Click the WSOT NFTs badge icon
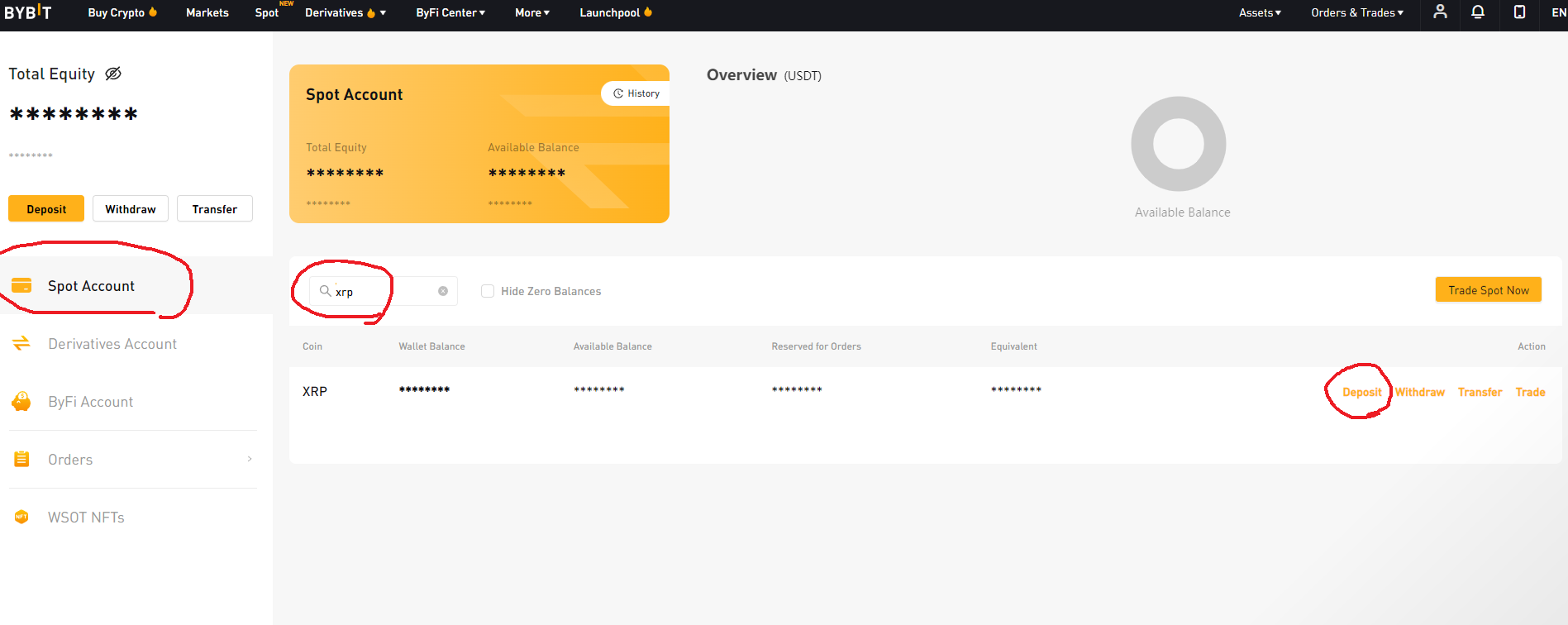The image size is (1568, 625). [21, 517]
